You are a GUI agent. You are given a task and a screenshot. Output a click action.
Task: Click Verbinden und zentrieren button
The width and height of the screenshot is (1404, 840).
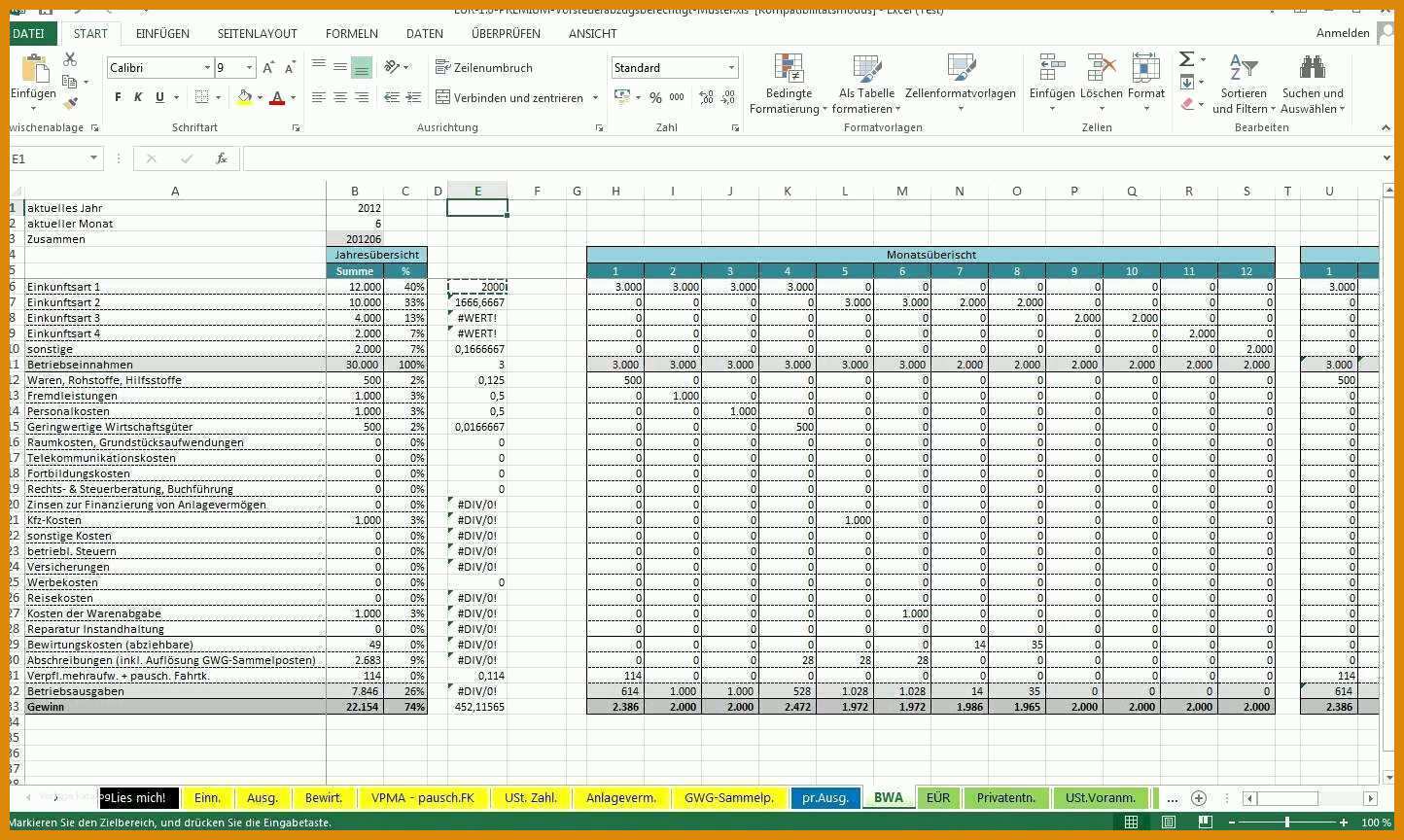pos(509,97)
